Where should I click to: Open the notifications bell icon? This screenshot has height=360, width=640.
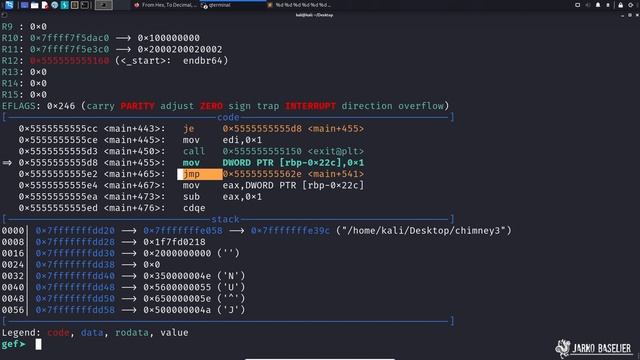(x=598, y=5)
